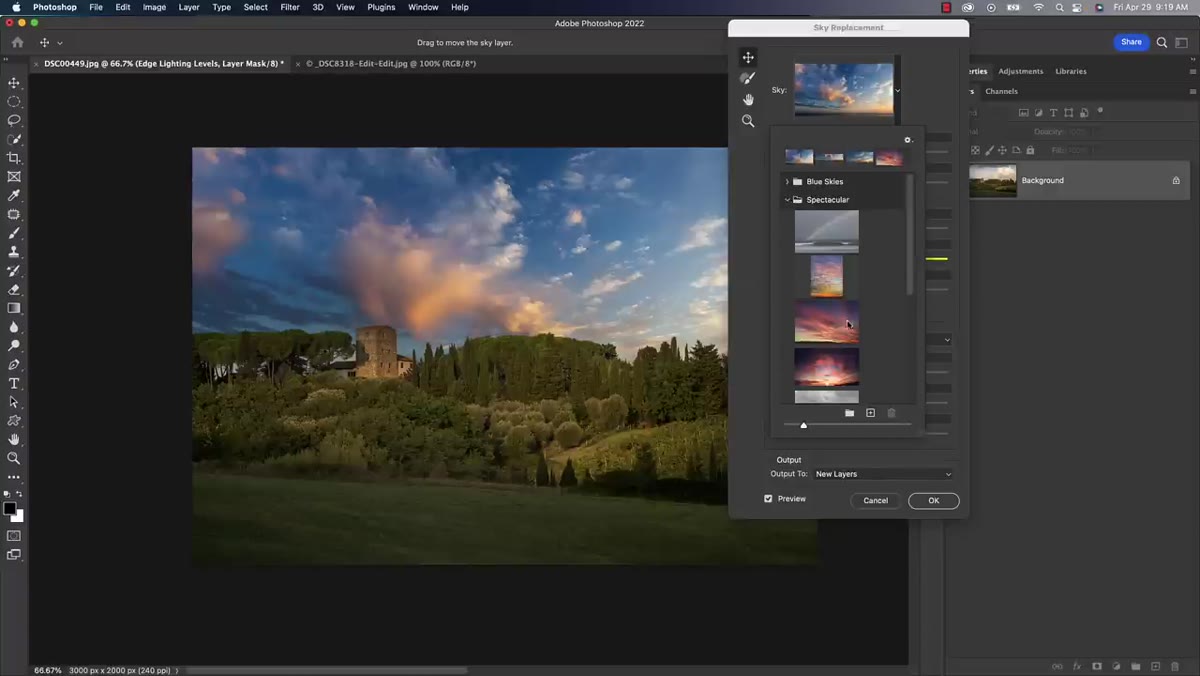
Task: Swap foreground and background colors
Action: tap(19, 494)
